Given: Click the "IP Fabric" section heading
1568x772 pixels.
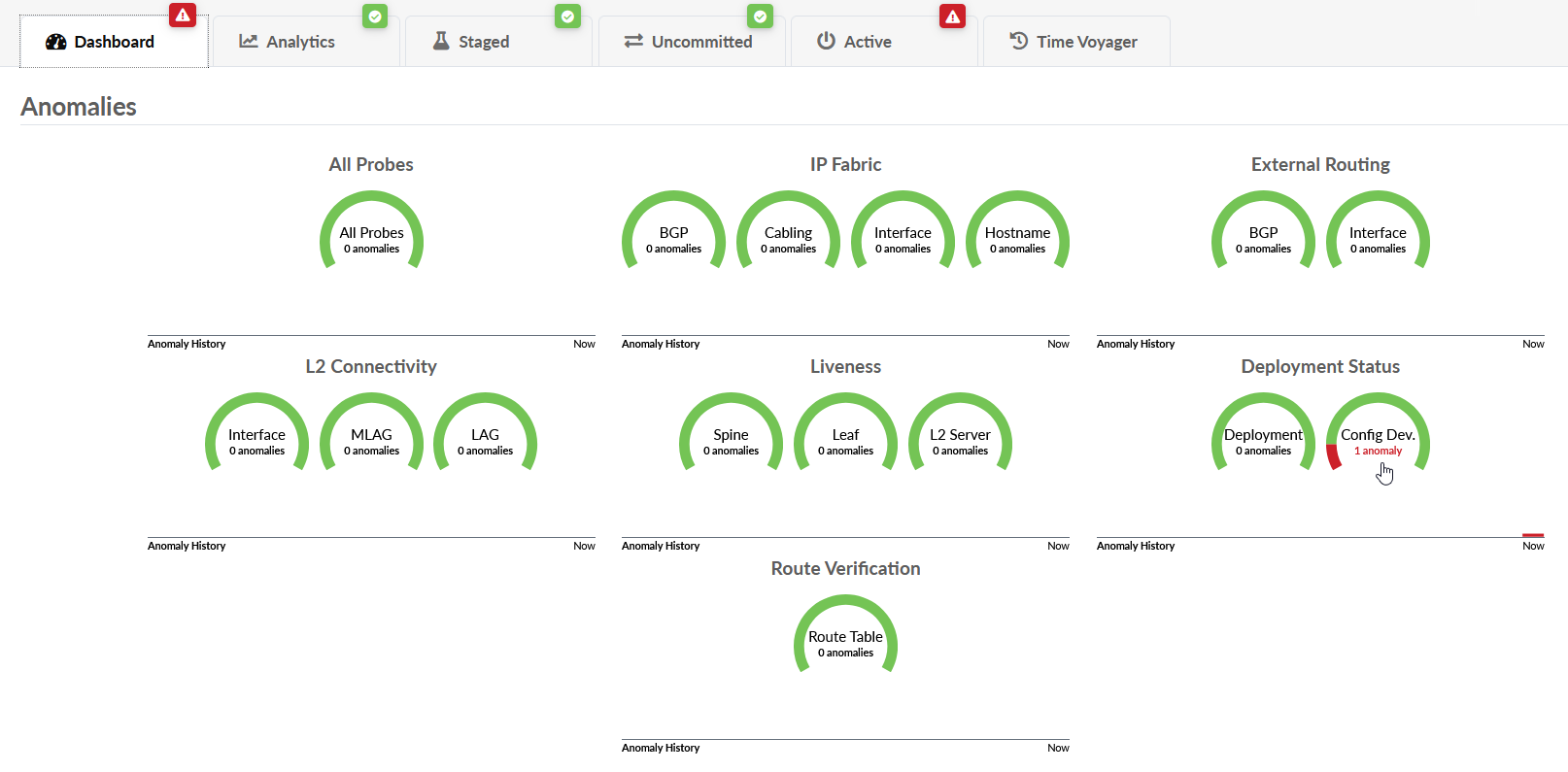Looking at the screenshot, I should pos(845,165).
